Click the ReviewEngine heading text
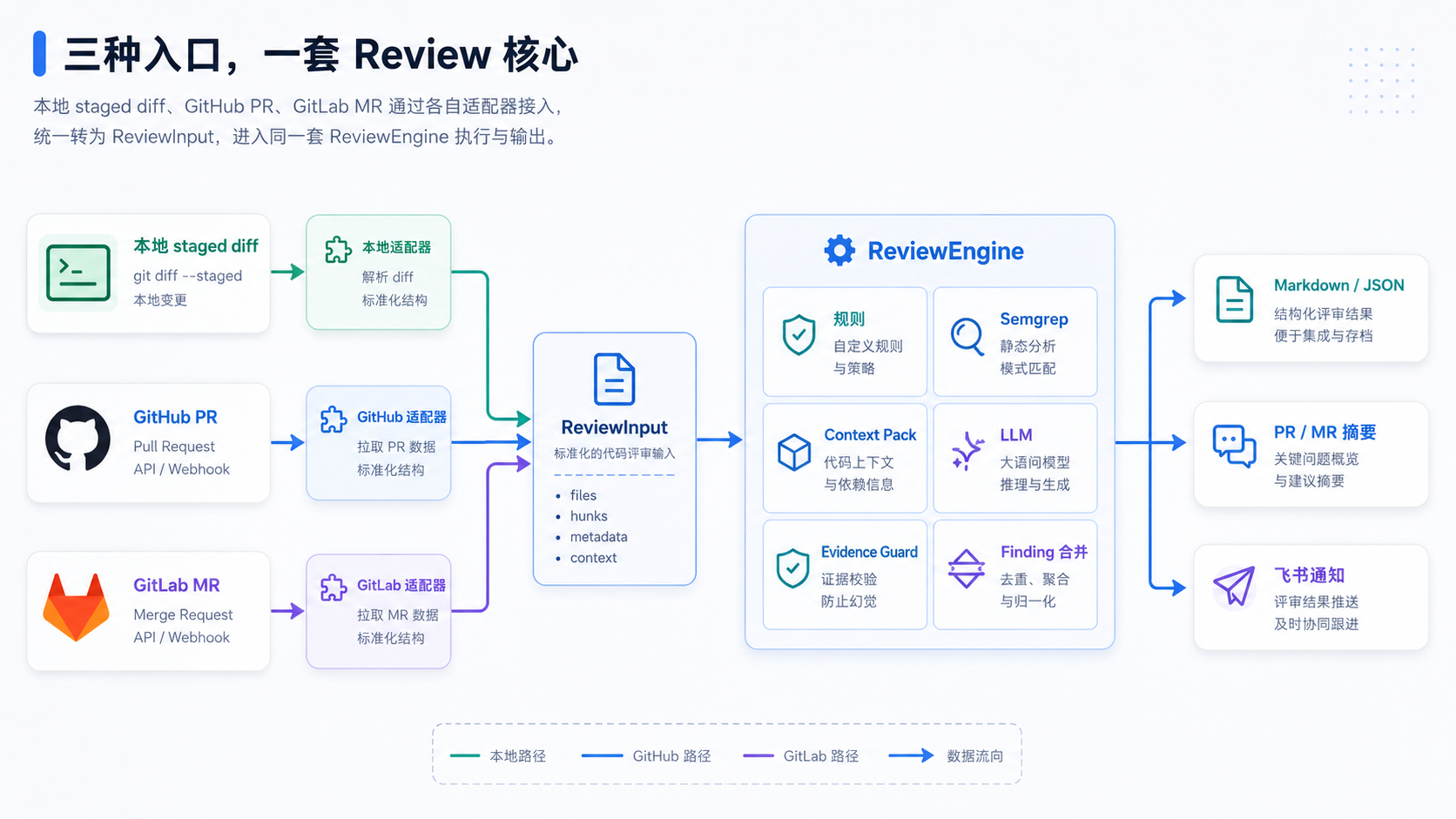 [946, 251]
